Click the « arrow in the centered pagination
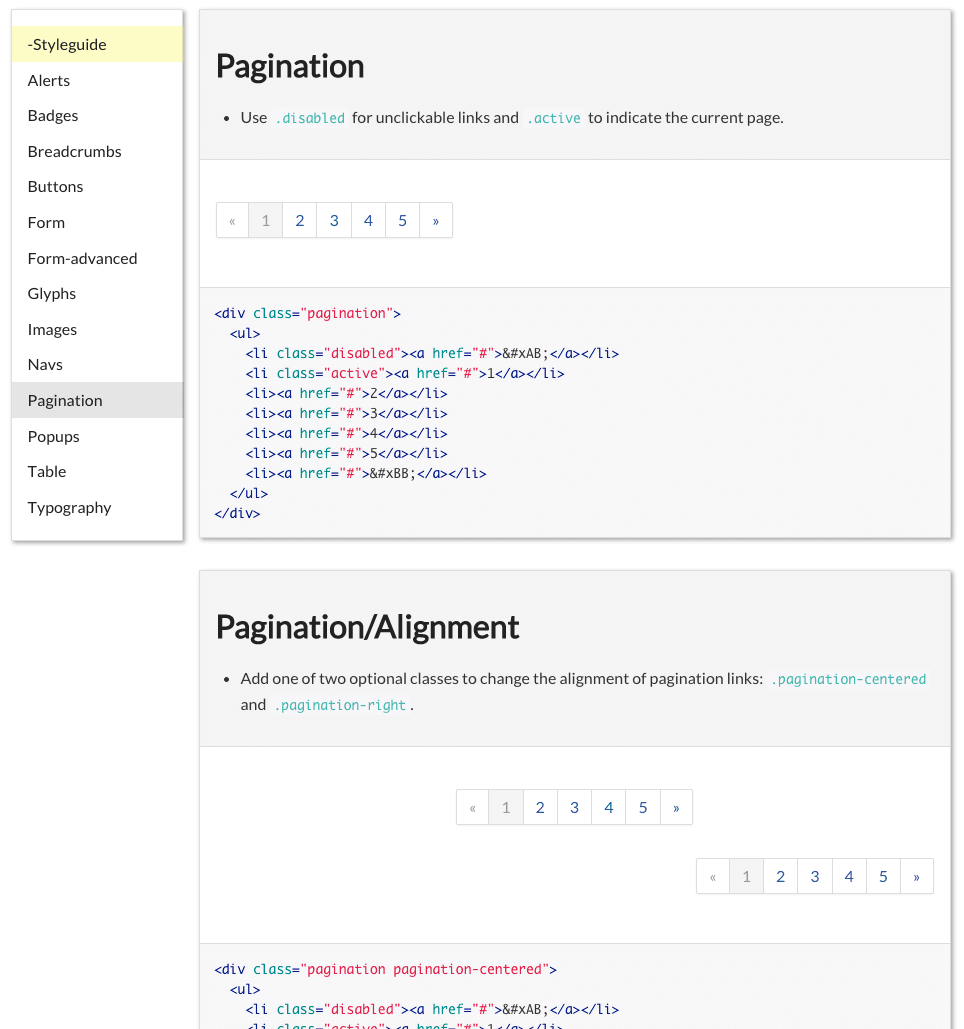The width and height of the screenshot is (964, 1029). click(472, 807)
